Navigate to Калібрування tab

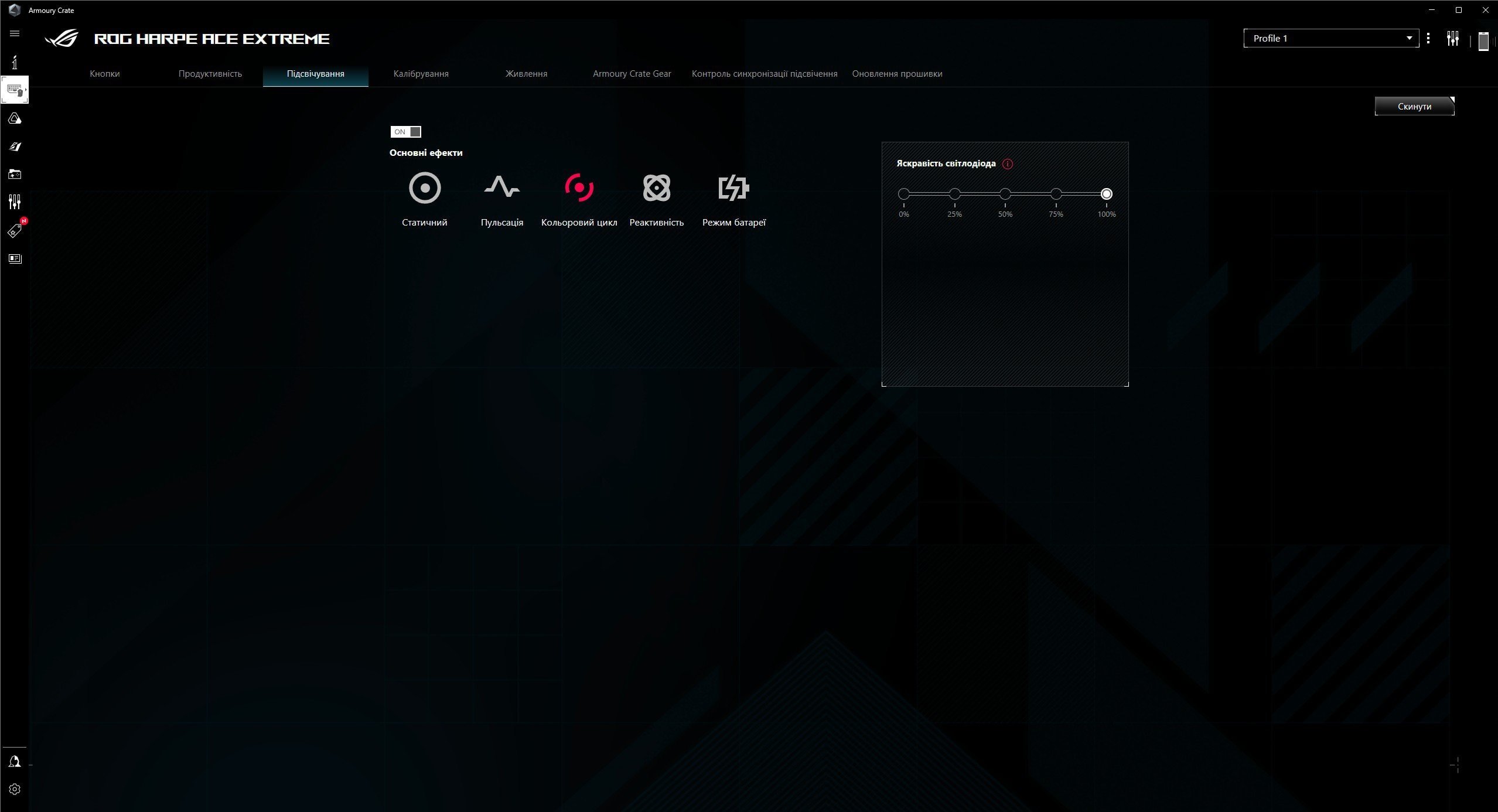point(420,73)
